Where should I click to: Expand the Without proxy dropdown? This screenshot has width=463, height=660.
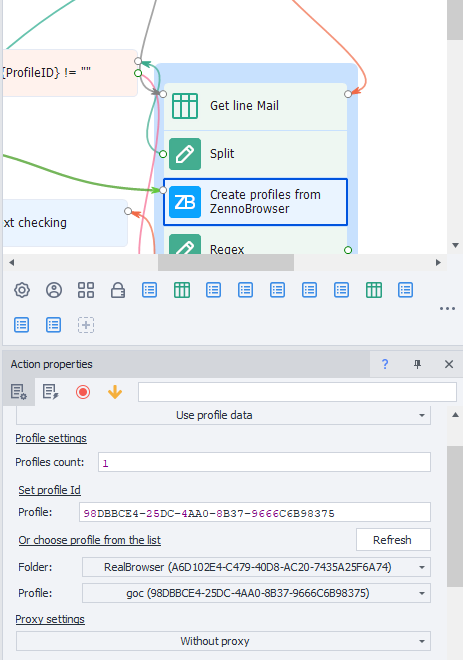click(224, 641)
